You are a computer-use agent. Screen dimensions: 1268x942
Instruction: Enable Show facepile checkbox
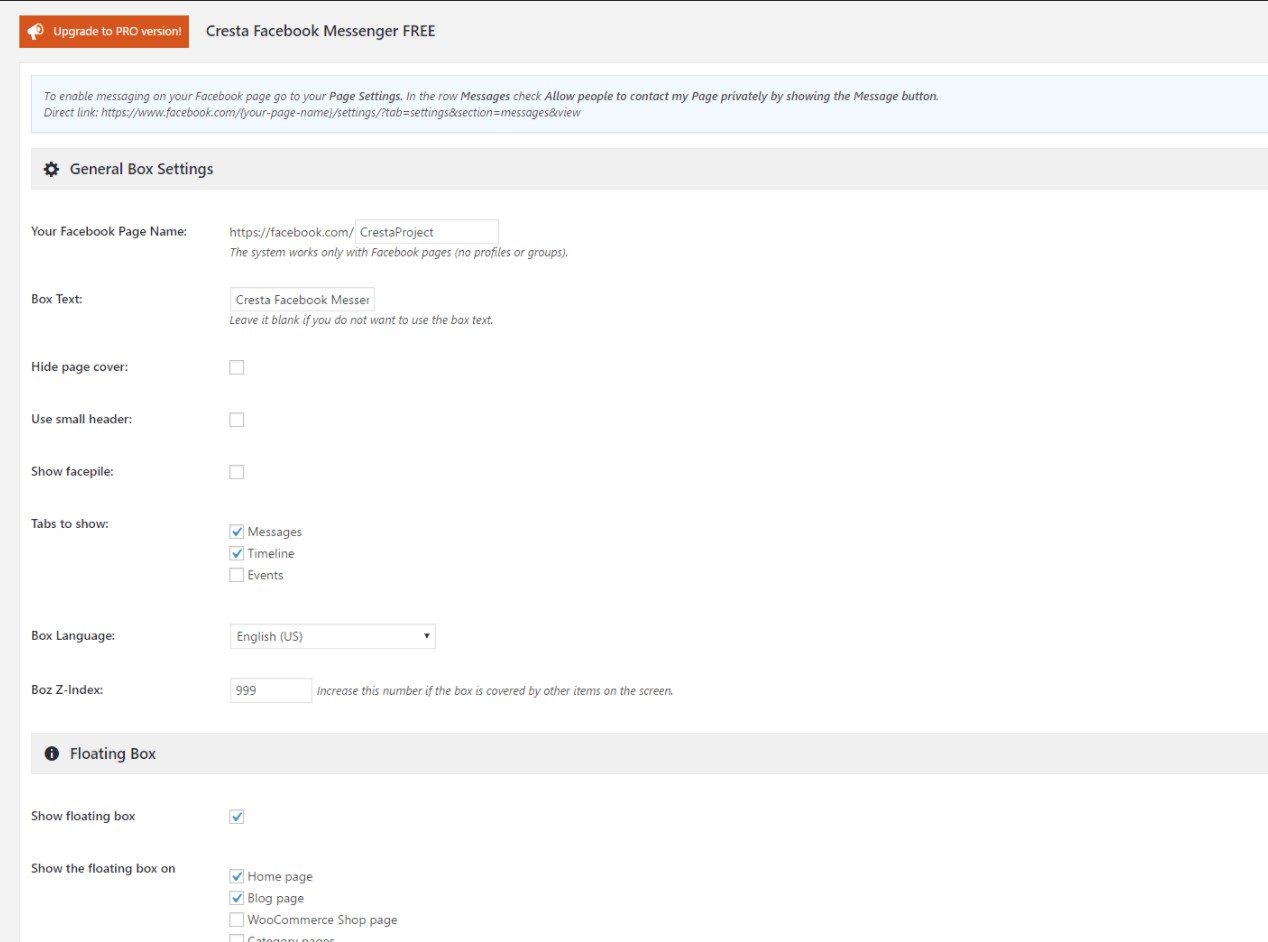237,472
